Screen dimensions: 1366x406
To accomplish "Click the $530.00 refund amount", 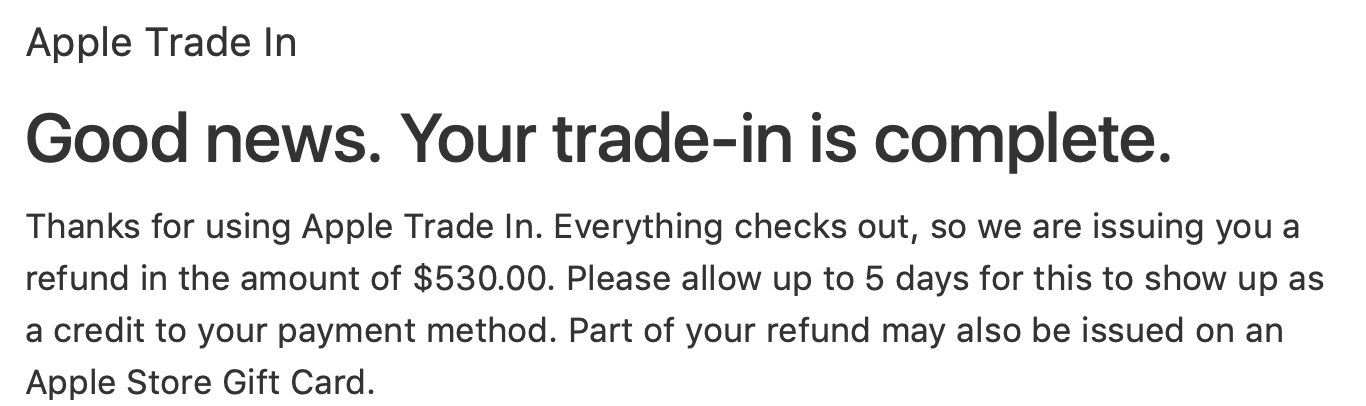I will point(480,279).
